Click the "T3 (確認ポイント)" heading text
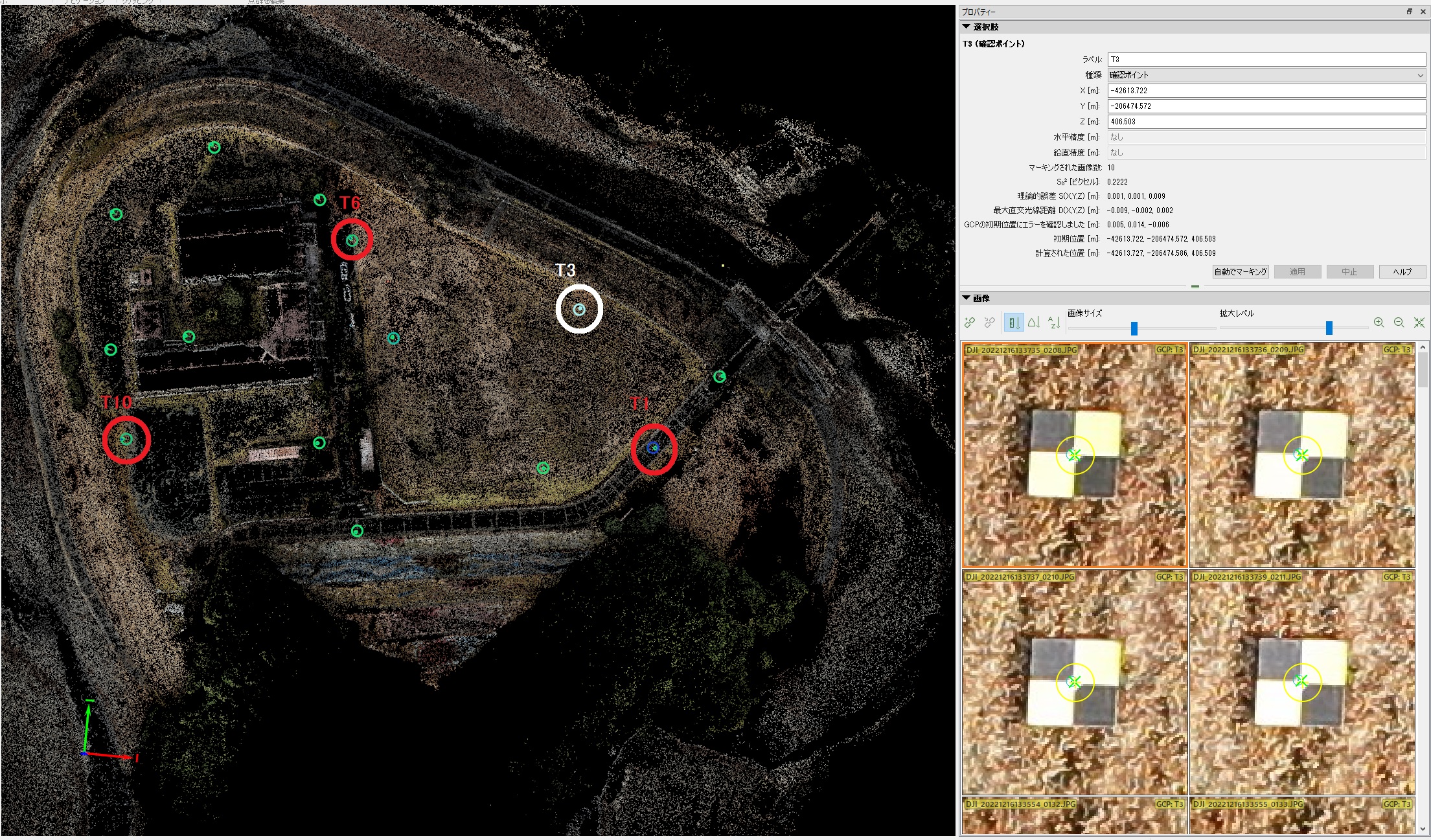1431x840 pixels. click(x=994, y=44)
